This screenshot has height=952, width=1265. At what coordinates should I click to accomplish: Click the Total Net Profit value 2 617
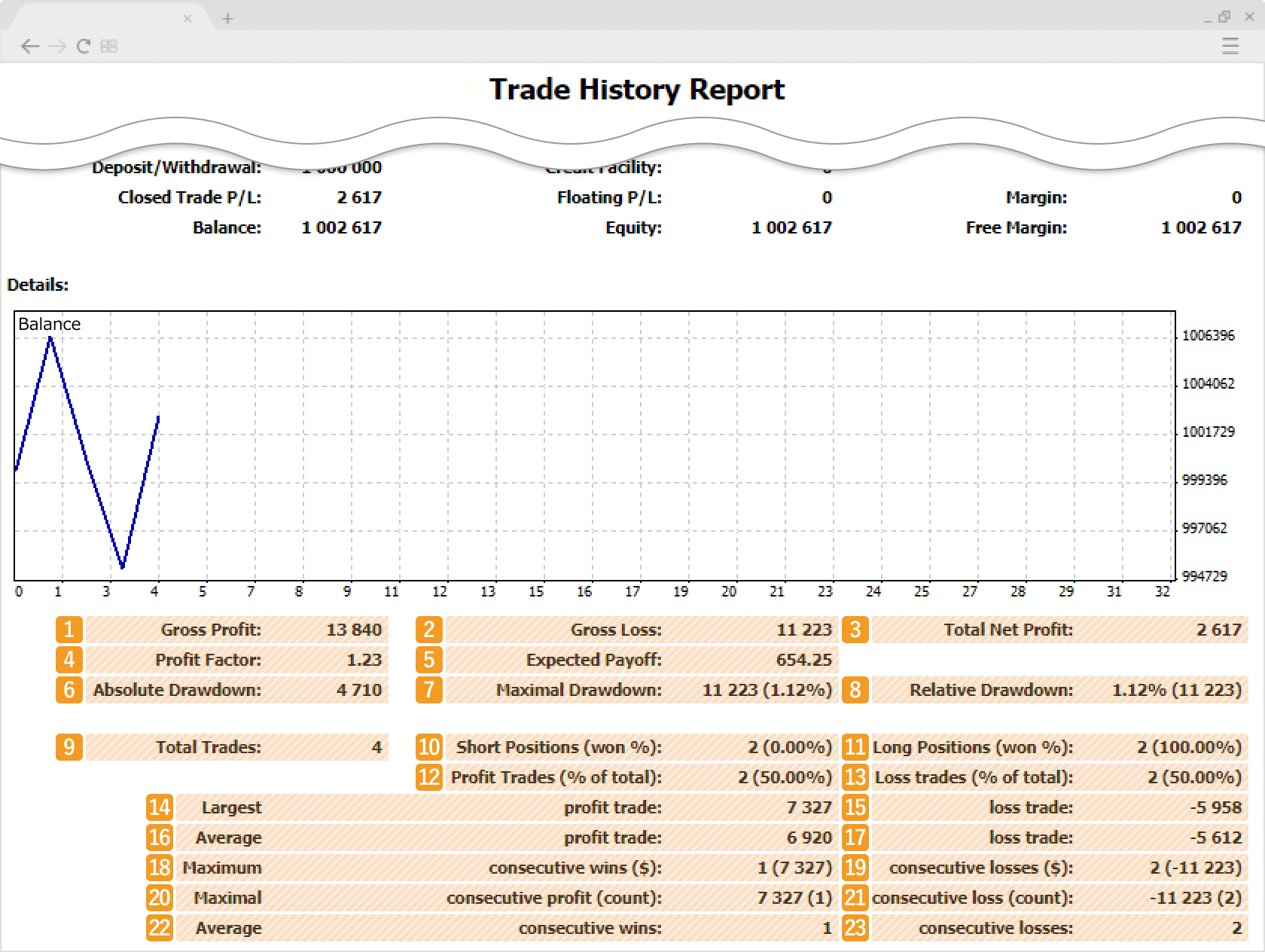coord(1219,630)
